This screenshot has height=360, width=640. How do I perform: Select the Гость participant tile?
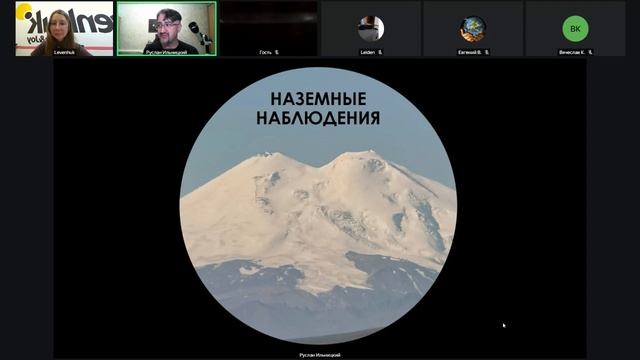click(x=269, y=29)
